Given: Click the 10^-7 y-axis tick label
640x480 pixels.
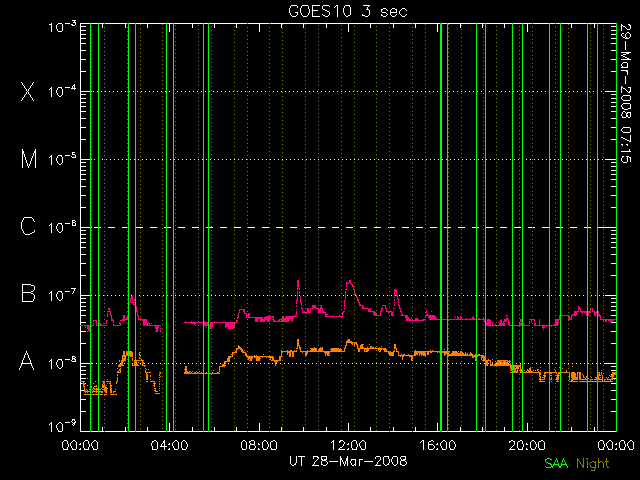Looking at the screenshot, I should [x=62, y=295].
